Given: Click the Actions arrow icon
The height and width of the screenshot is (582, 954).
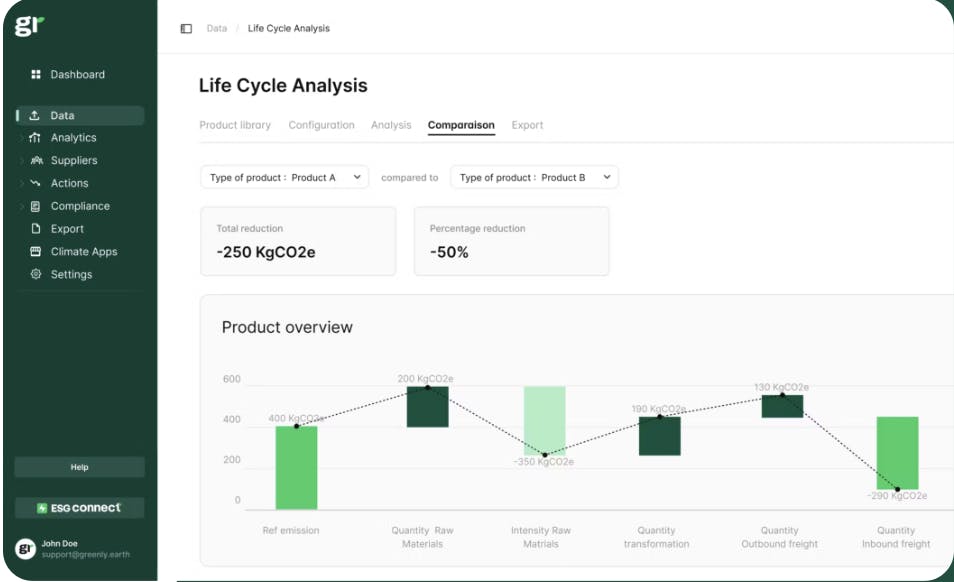Looking at the screenshot, I should [37, 182].
